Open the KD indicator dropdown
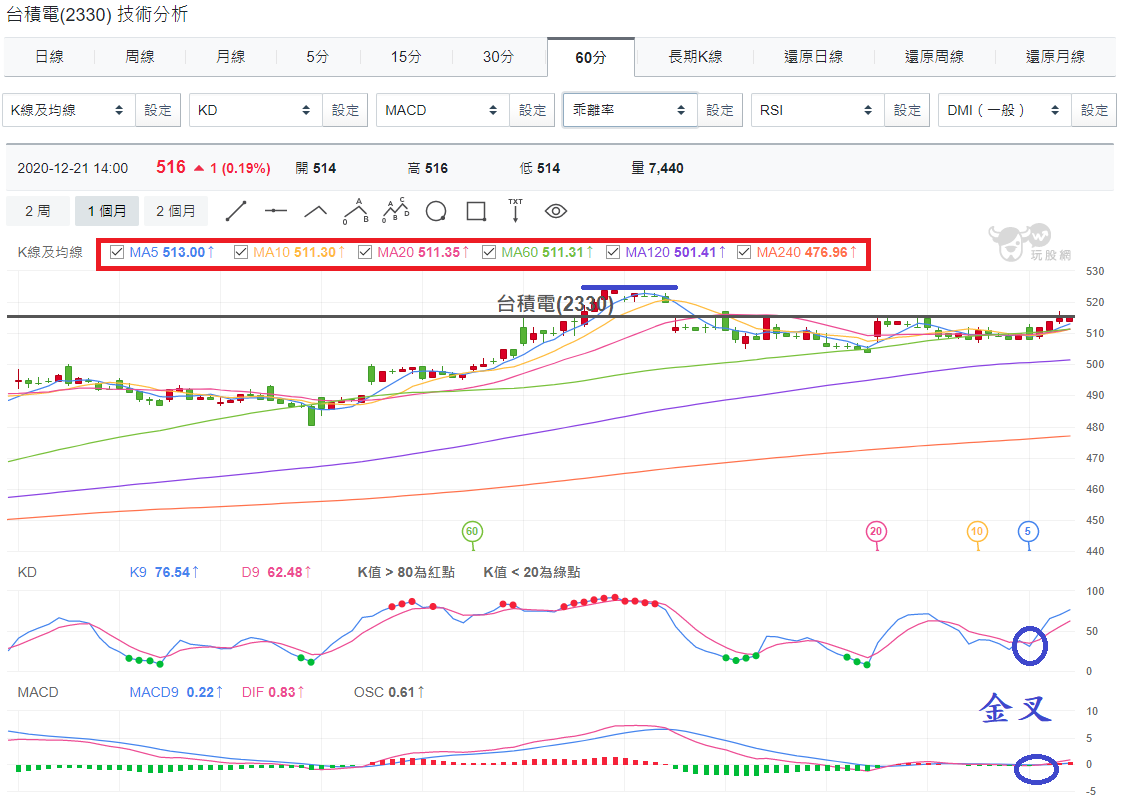Viewport: 1126px width, 797px height. coord(256,110)
